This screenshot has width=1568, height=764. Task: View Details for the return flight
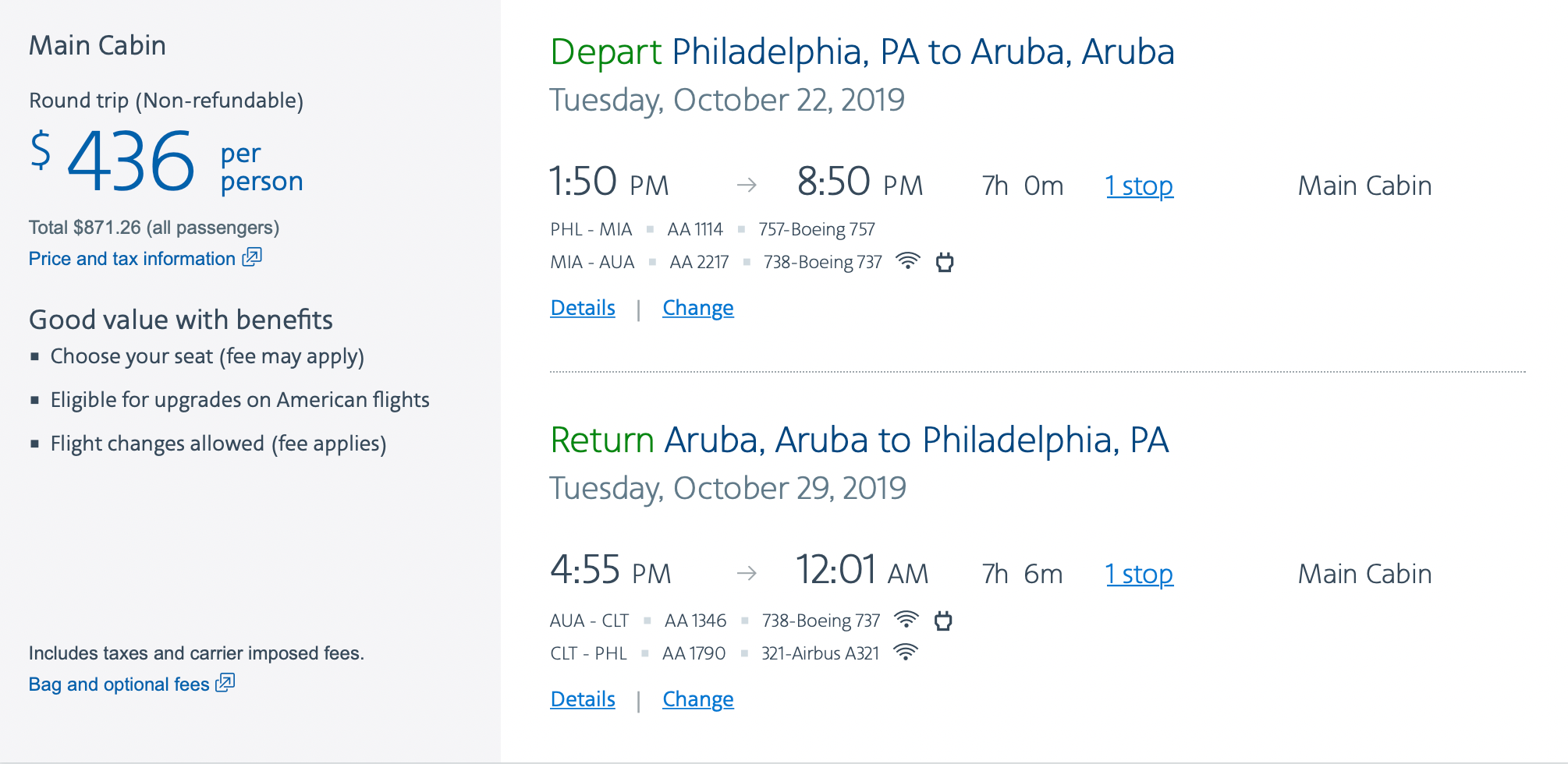pyautogui.click(x=583, y=699)
